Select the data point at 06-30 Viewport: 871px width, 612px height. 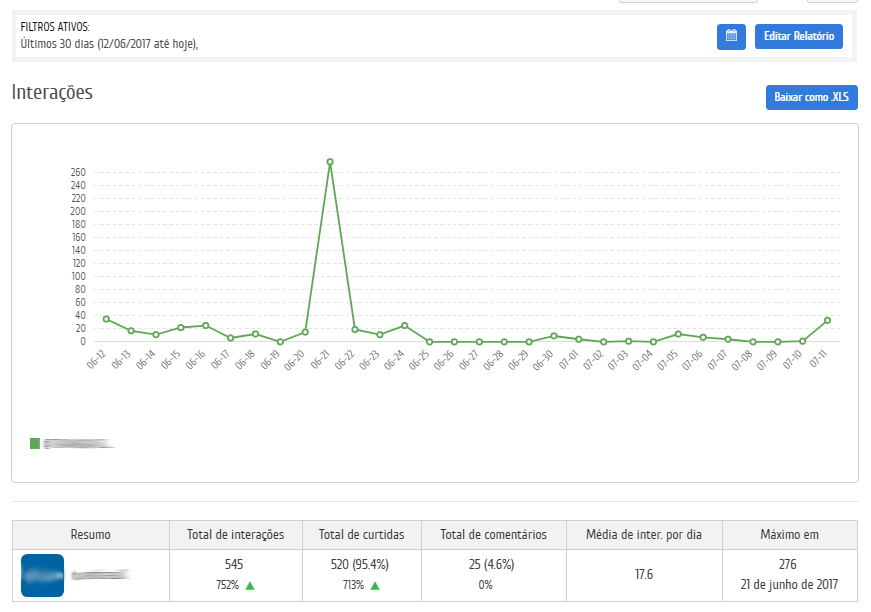click(554, 336)
